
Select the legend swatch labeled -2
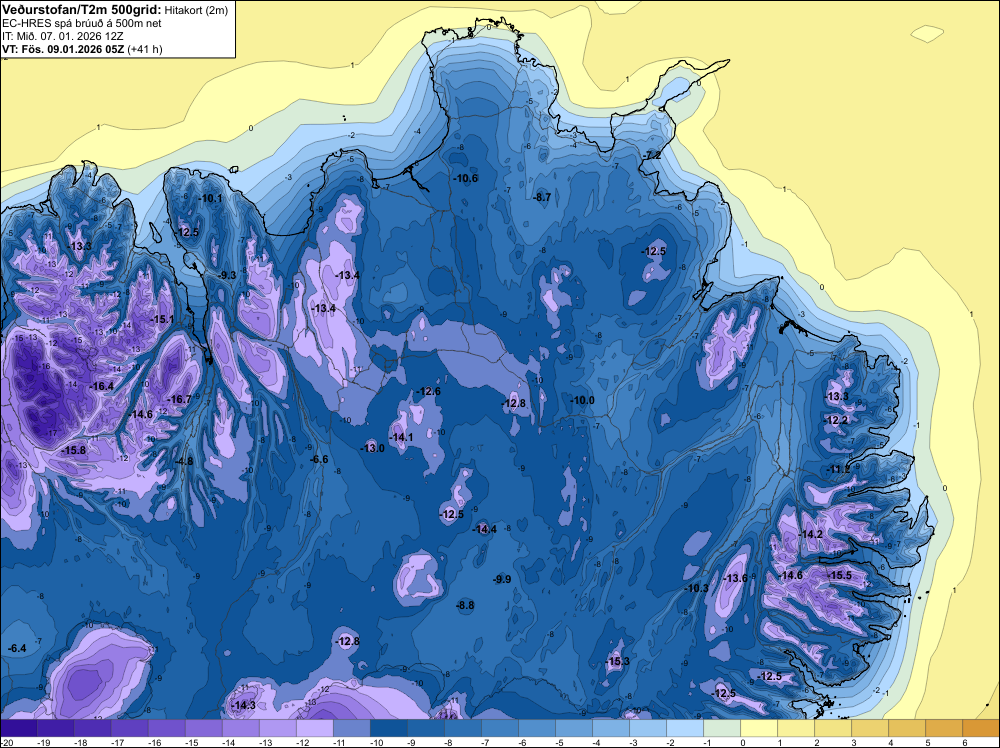pyautogui.click(x=685, y=728)
